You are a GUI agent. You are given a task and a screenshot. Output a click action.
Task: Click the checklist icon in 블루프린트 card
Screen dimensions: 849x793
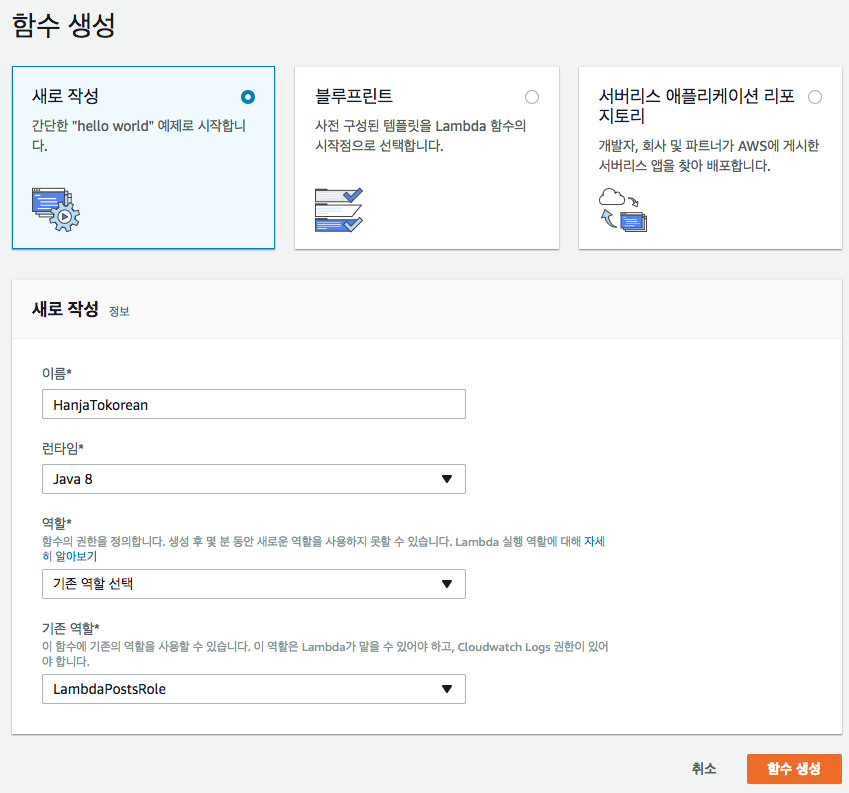tap(339, 210)
